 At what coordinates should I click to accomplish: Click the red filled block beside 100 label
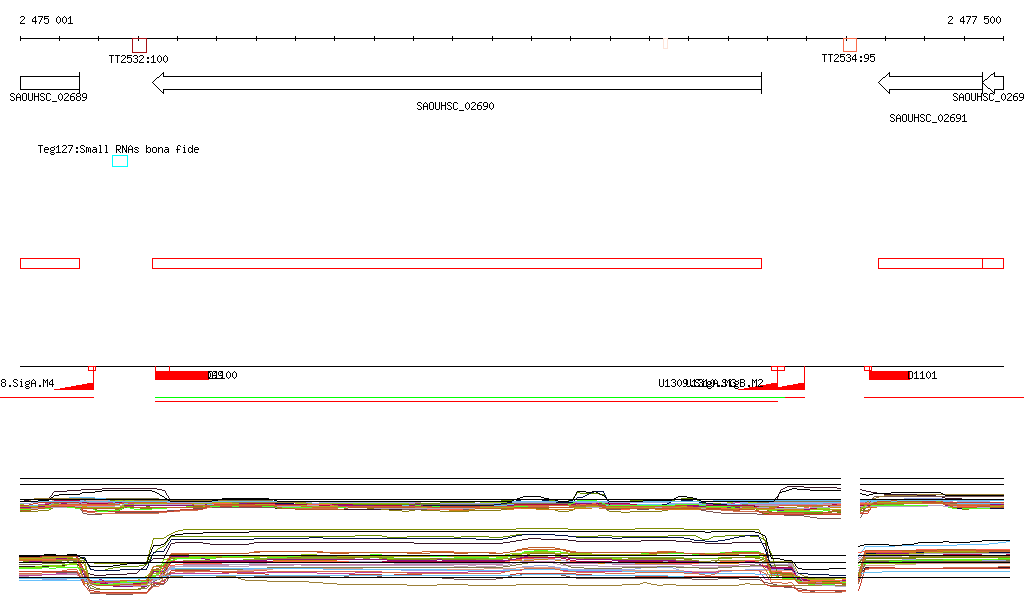point(182,375)
